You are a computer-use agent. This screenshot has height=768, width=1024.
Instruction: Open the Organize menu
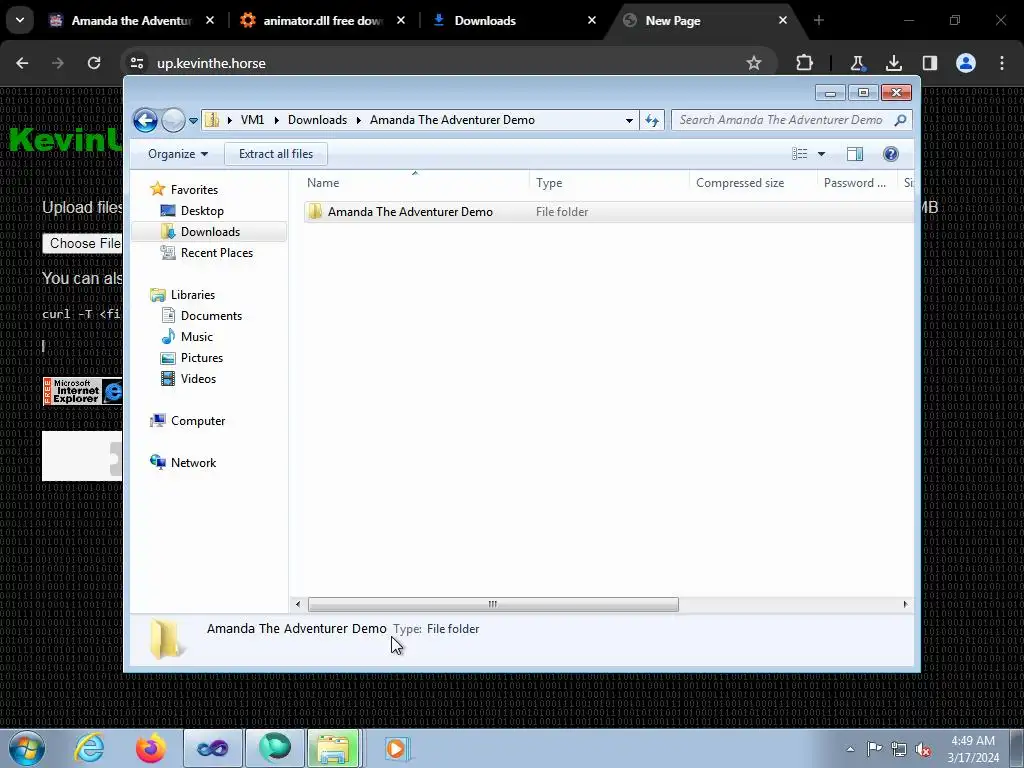[x=178, y=154]
